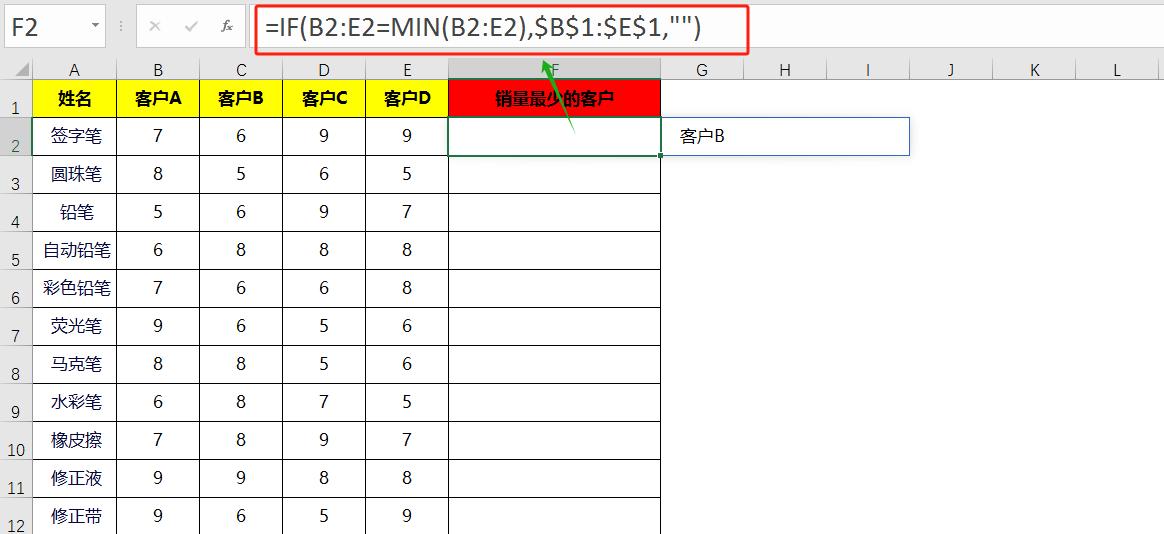Screen dimensions: 1164x534
Task: Select row 4 header
Action: [x=16, y=212]
